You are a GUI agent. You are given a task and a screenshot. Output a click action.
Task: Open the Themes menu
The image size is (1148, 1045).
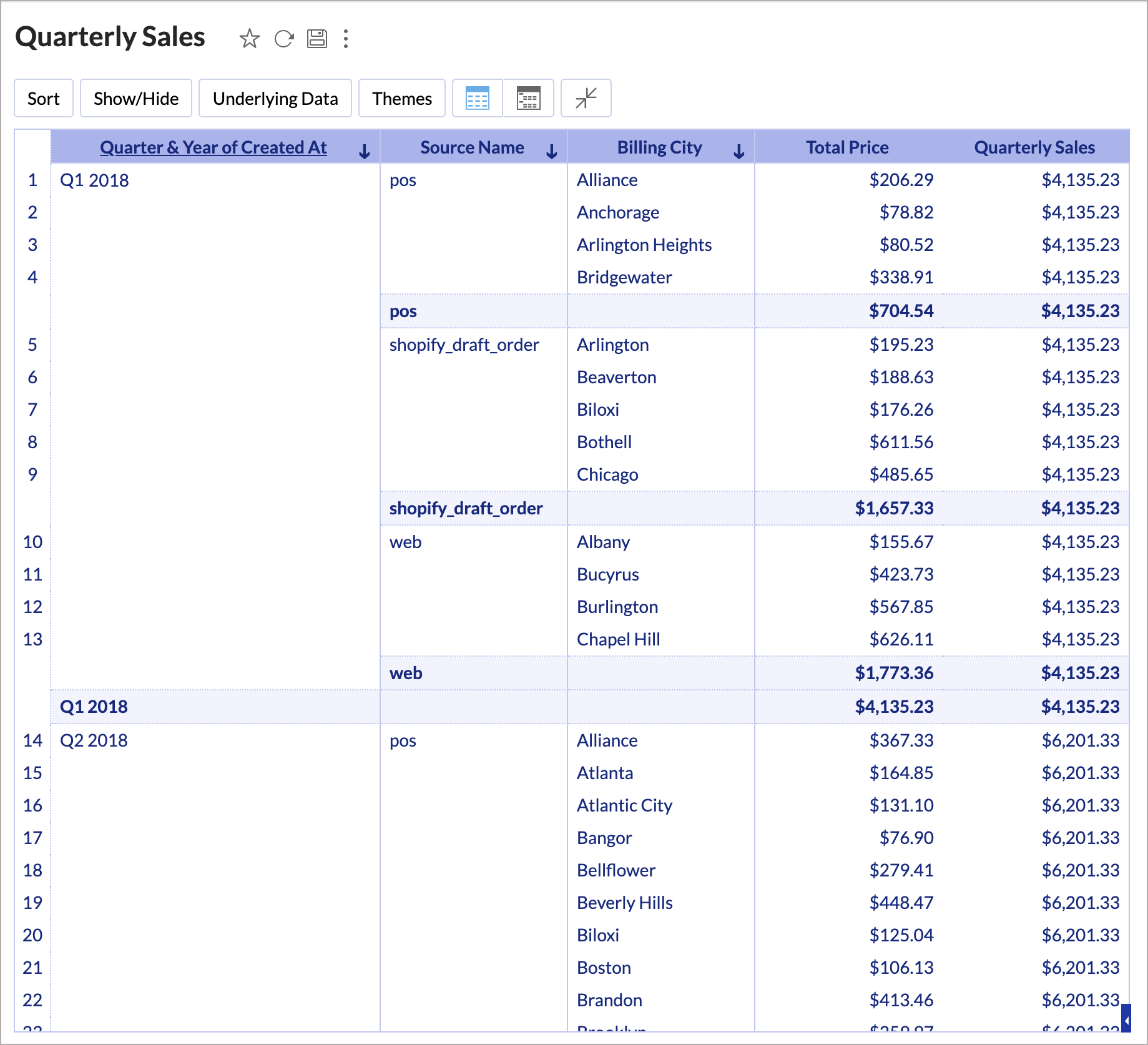pos(402,98)
